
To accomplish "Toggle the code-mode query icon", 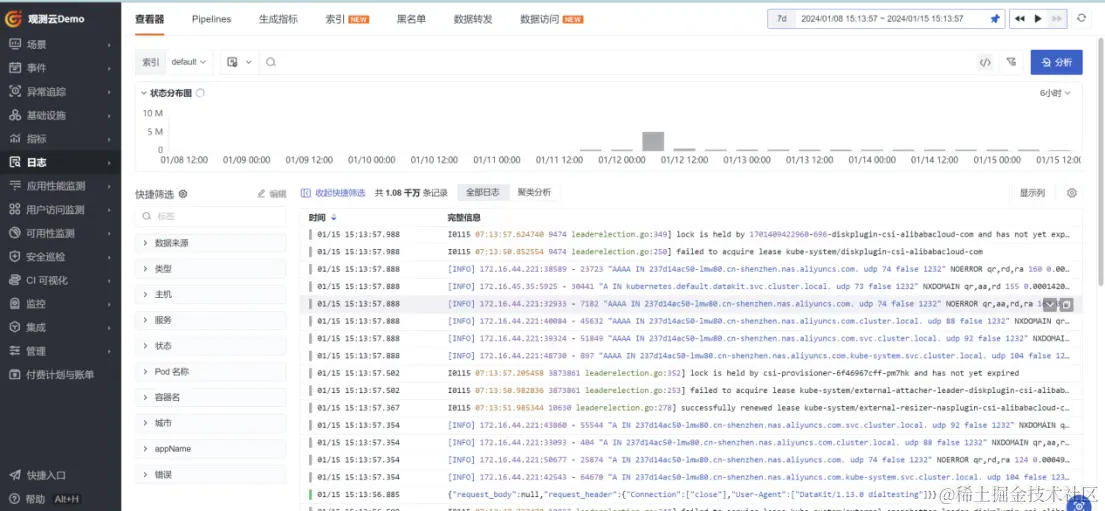I will [x=985, y=62].
